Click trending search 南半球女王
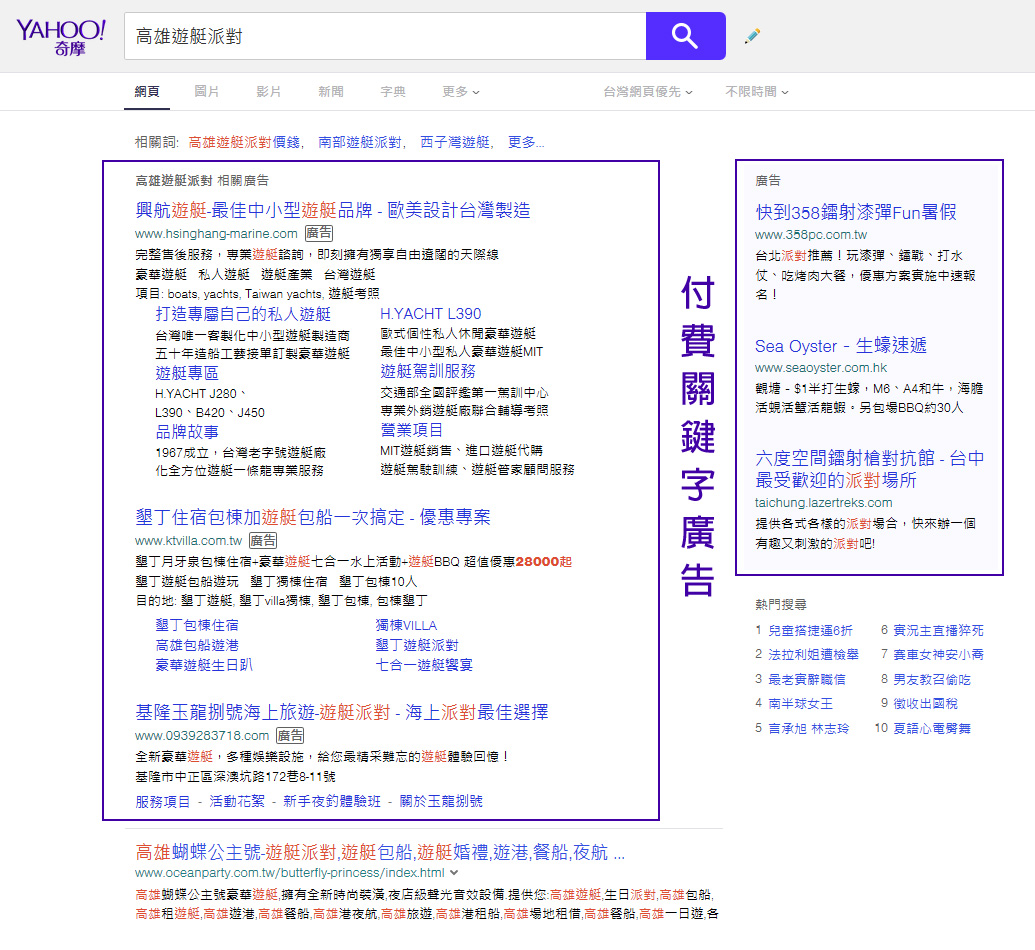The width and height of the screenshot is (1035, 950). [x=801, y=704]
